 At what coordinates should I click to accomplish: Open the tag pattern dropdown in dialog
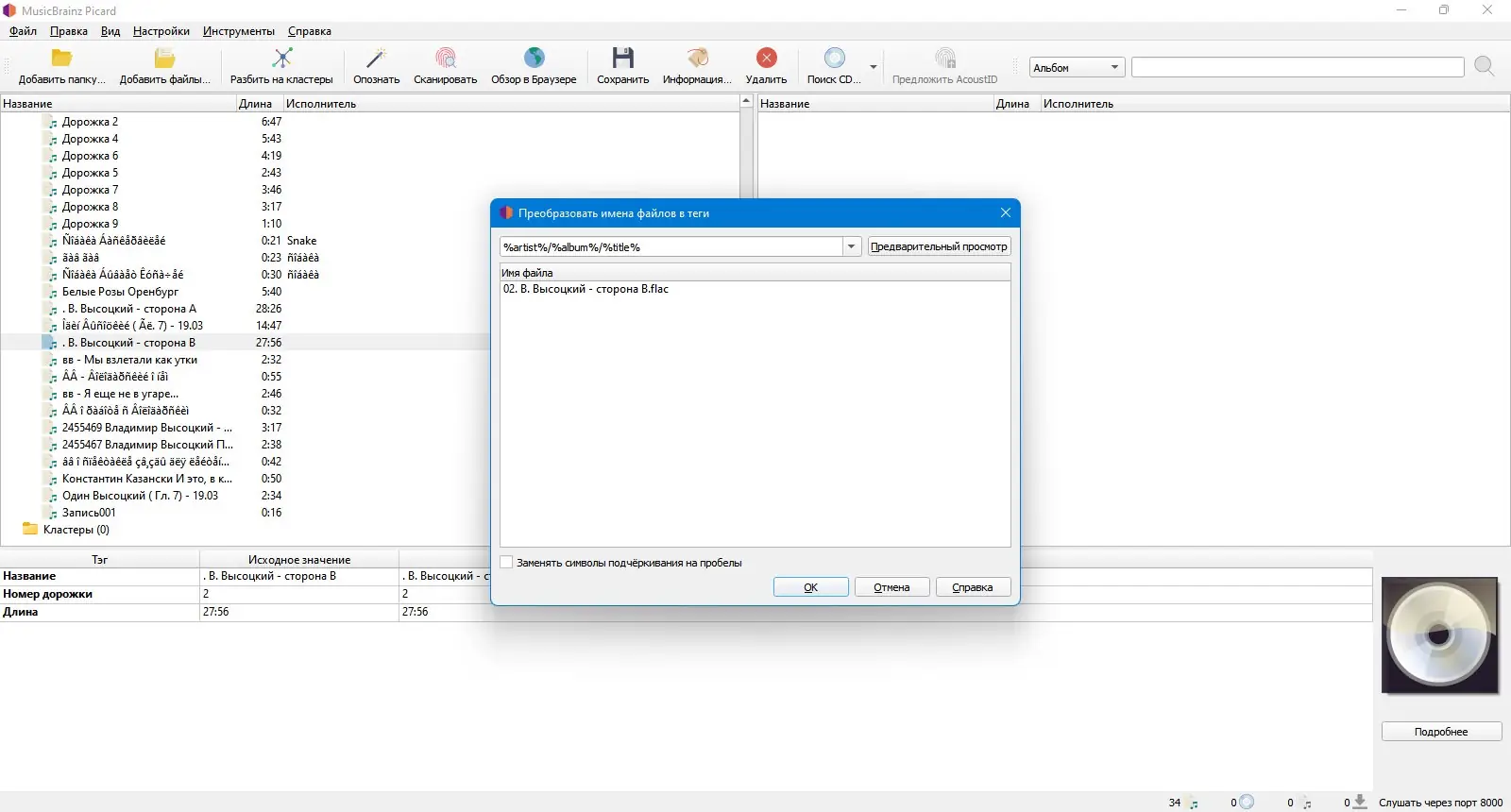point(851,246)
